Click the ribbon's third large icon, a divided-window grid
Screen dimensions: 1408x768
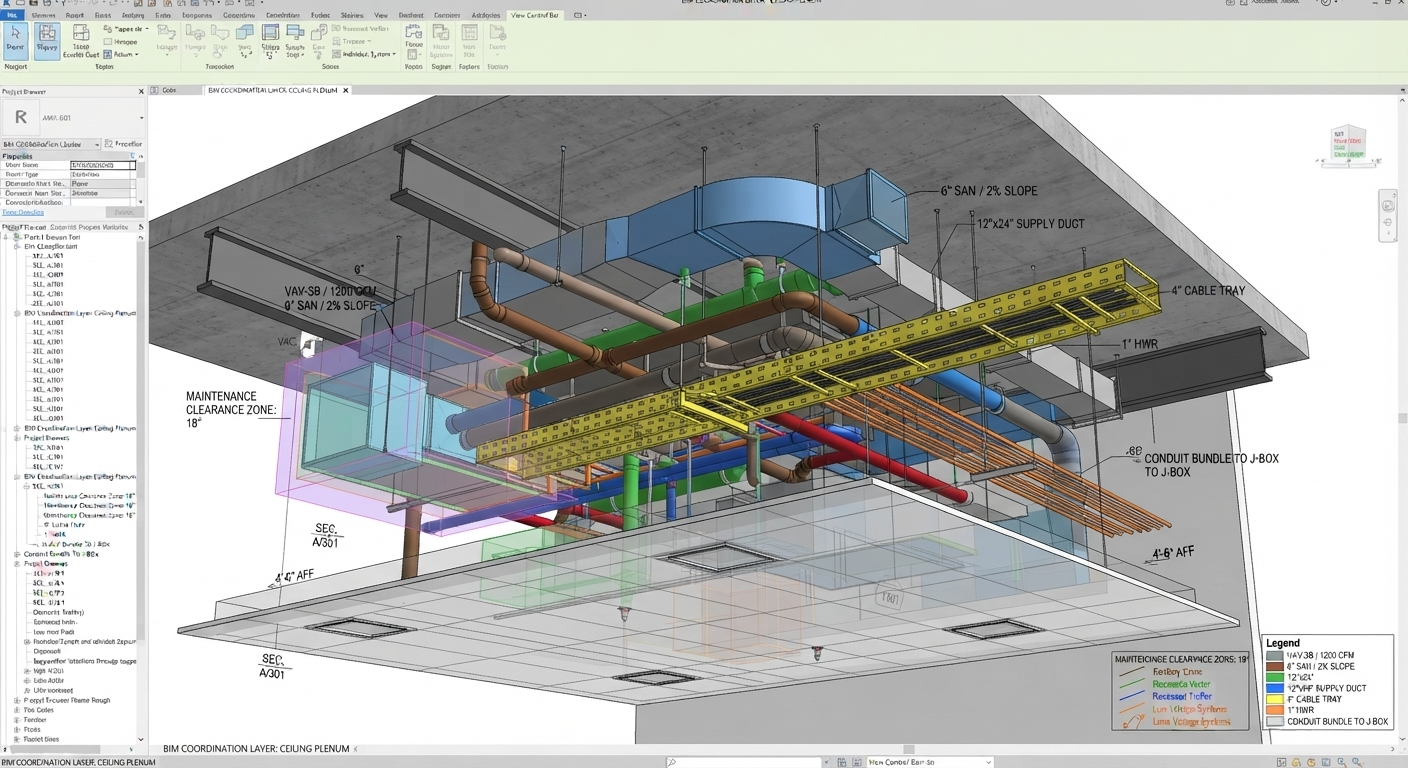pos(80,34)
